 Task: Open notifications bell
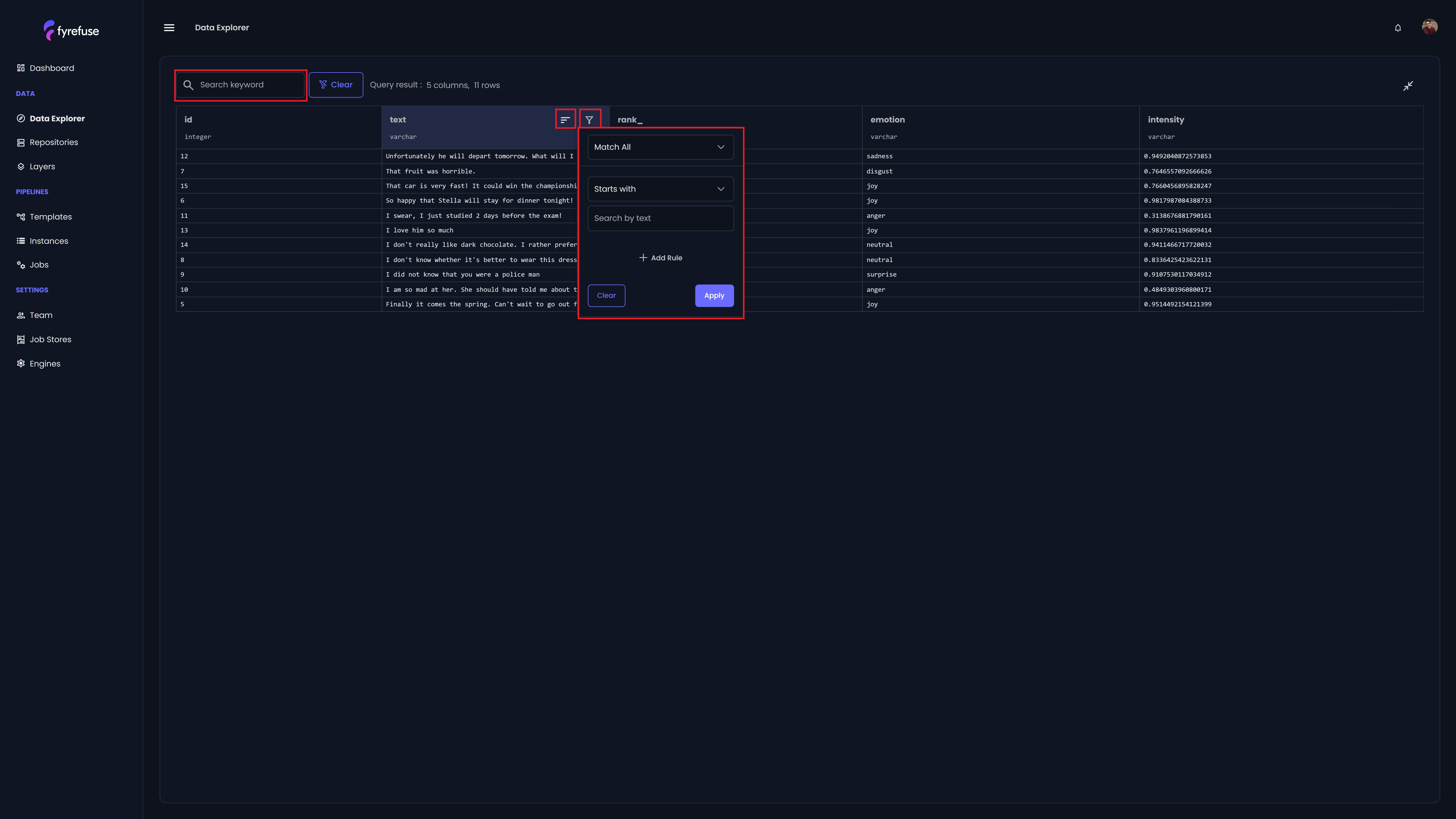[1398, 28]
